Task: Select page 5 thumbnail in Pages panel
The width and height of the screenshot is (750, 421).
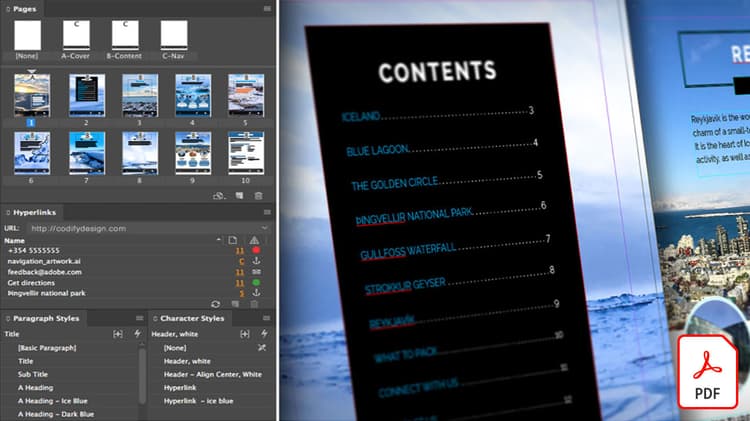Action: point(246,95)
